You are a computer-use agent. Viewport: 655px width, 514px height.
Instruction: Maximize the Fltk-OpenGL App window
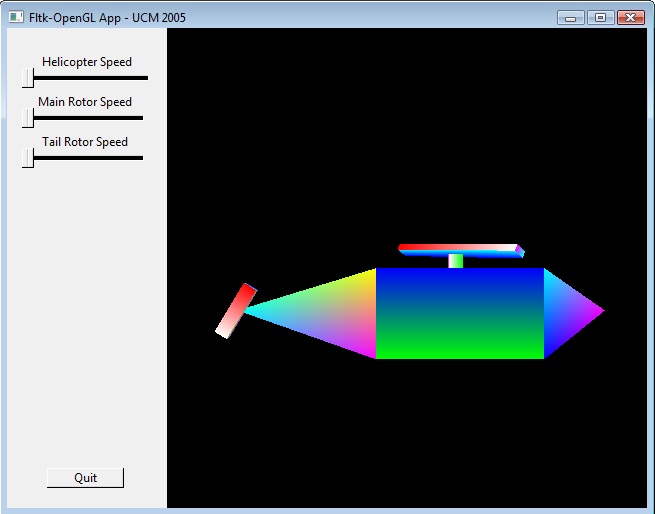(600, 18)
